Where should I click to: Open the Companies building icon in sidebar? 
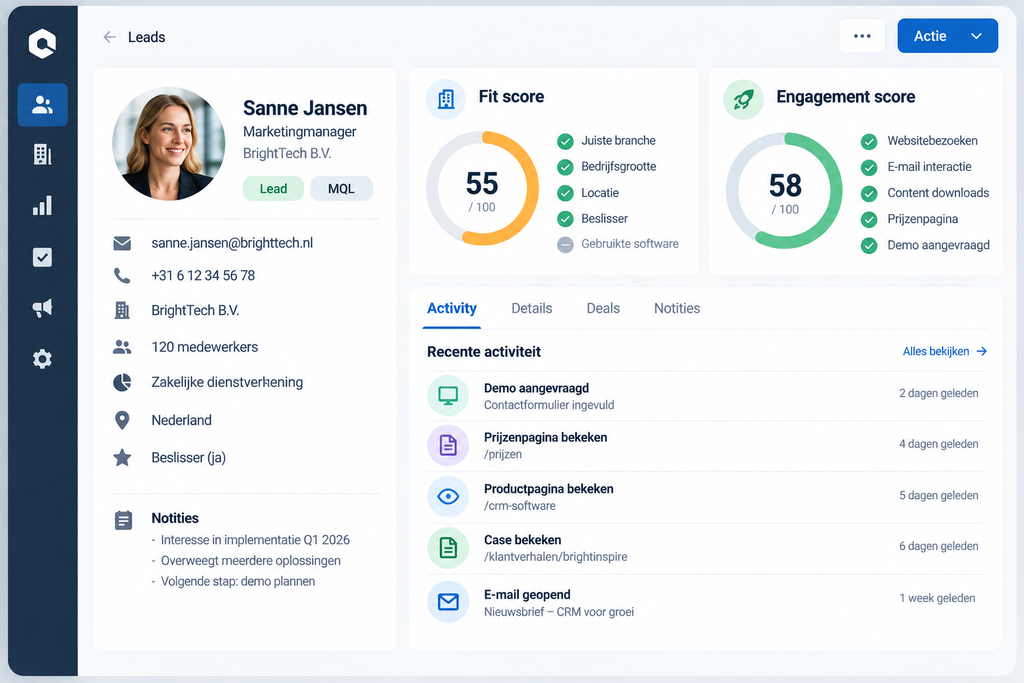point(42,155)
